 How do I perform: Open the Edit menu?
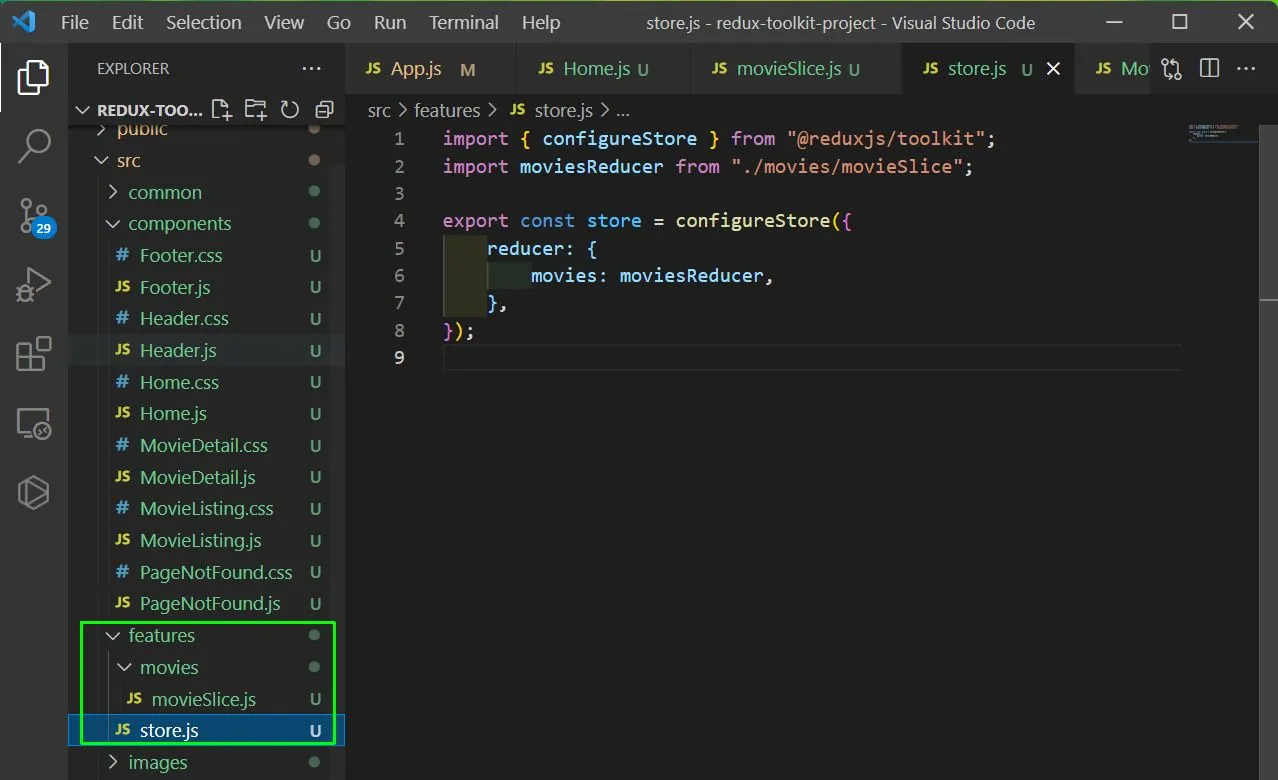coord(127,22)
